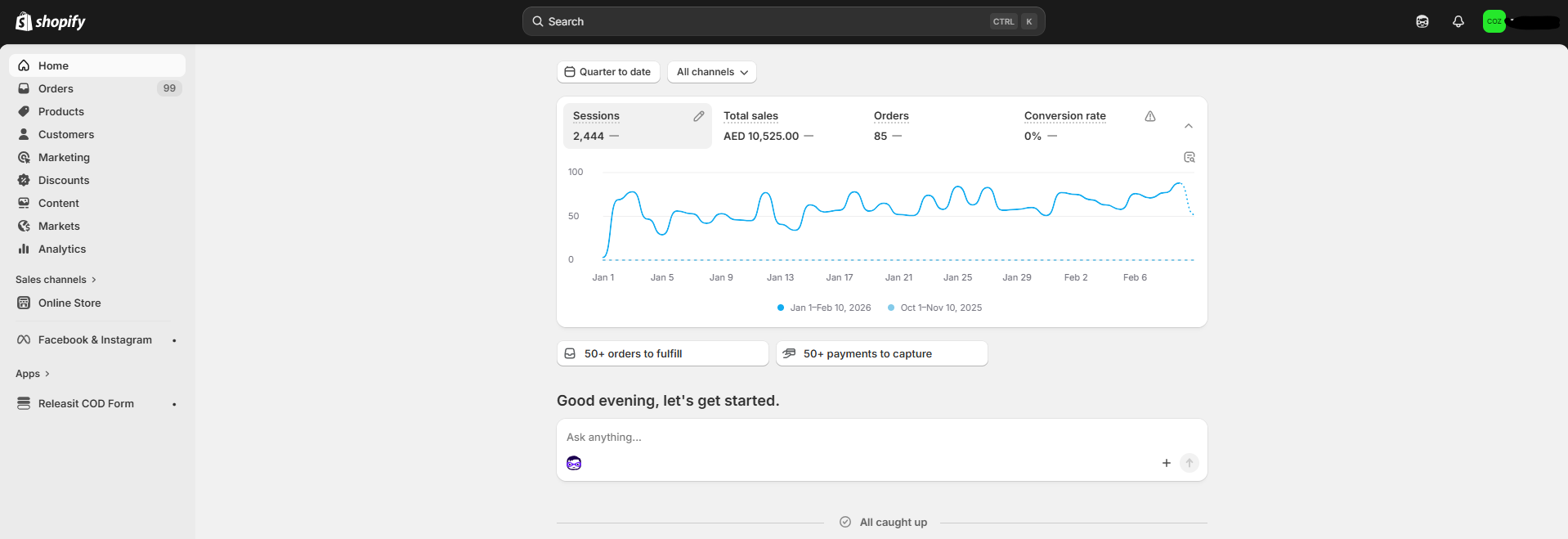Click the 50+ payments to capture button
Screen dimensions: 1568x539
(x=881, y=353)
